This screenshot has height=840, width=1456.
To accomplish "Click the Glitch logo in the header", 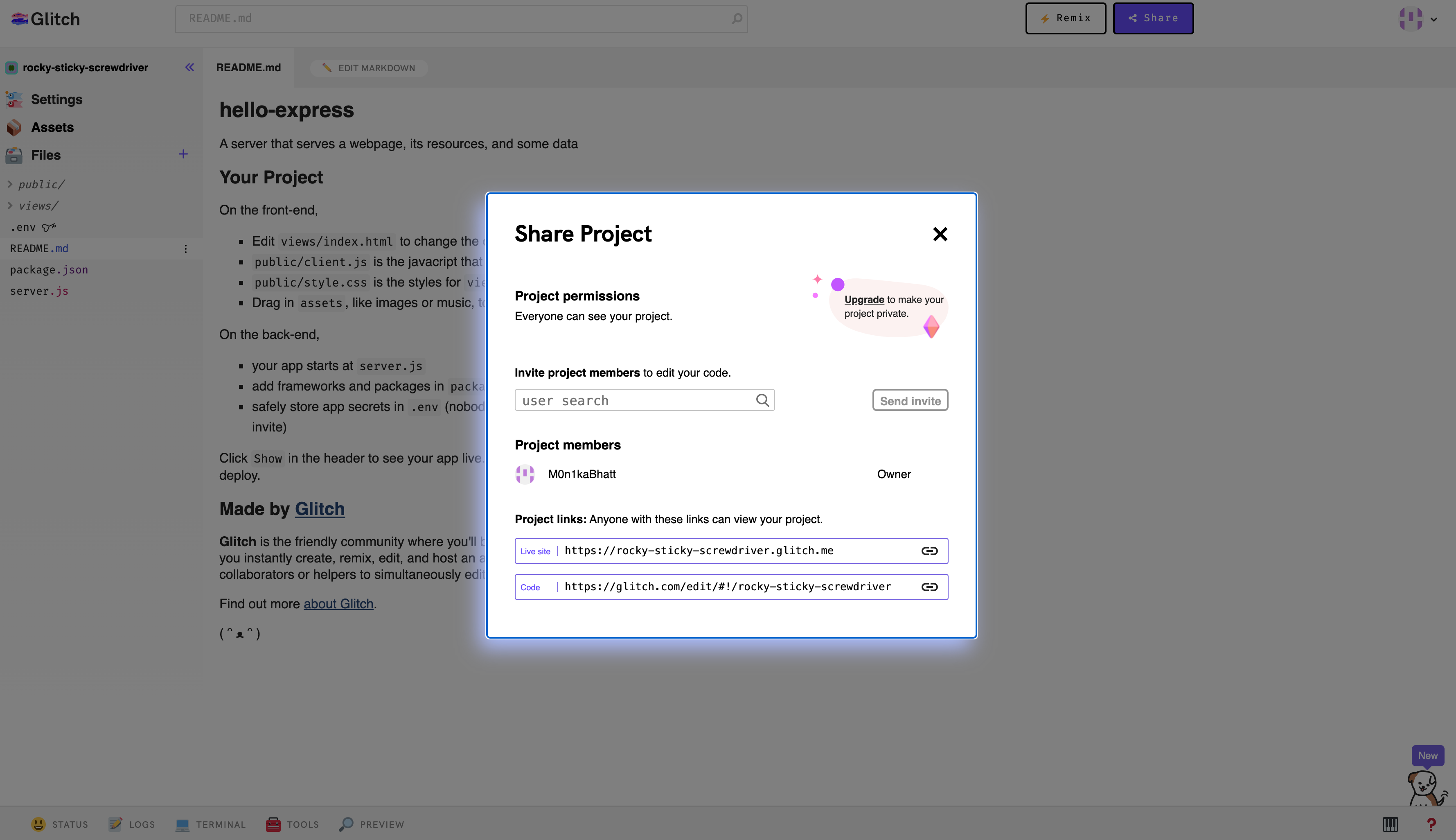I will pyautogui.click(x=45, y=19).
